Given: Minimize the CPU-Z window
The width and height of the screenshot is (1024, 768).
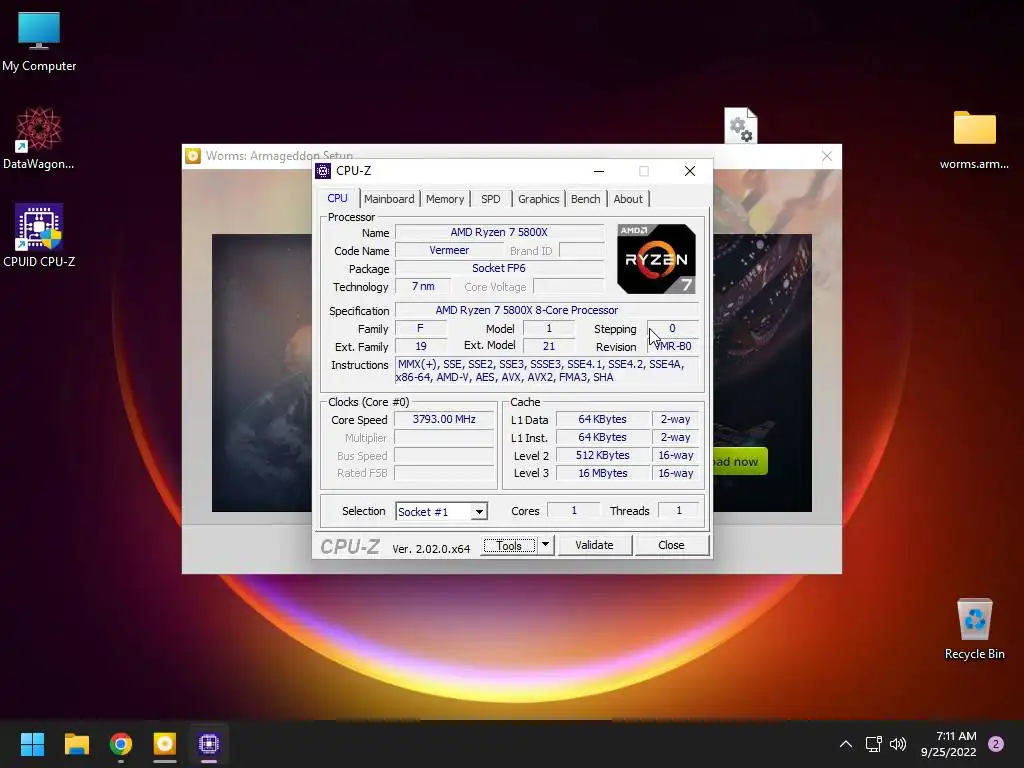Looking at the screenshot, I should coord(599,171).
